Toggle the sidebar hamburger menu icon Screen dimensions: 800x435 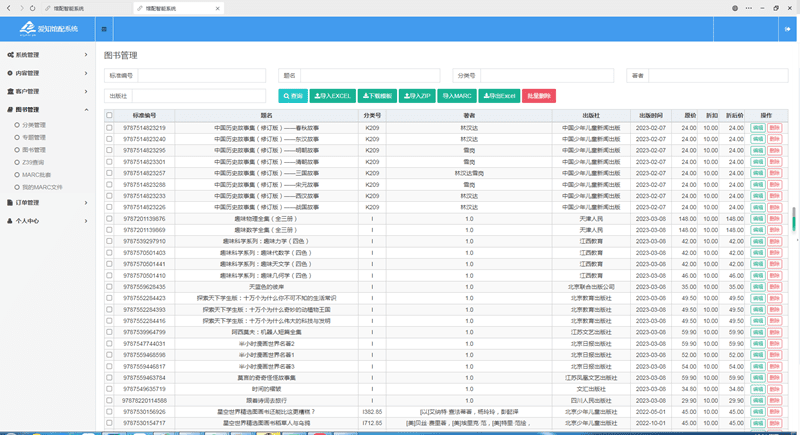105,29
